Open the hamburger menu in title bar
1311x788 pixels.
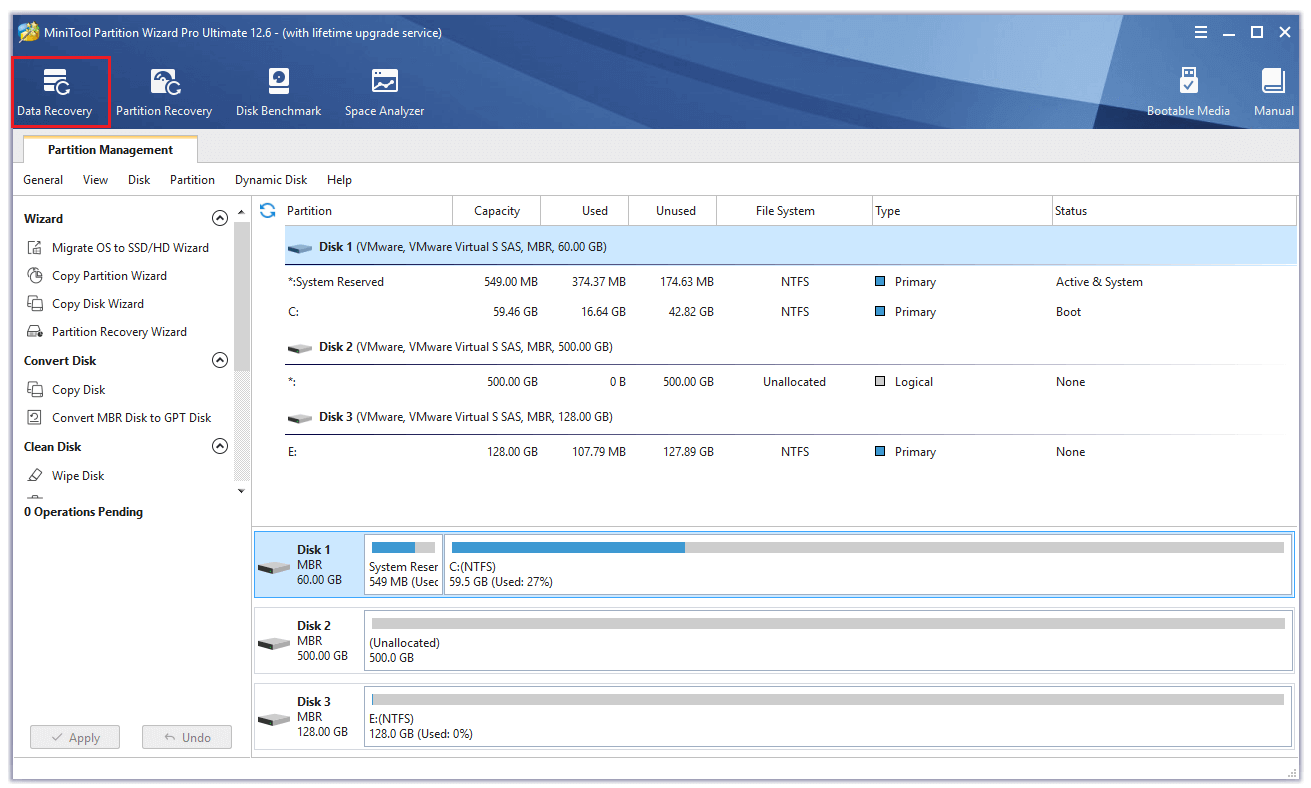point(1201,32)
